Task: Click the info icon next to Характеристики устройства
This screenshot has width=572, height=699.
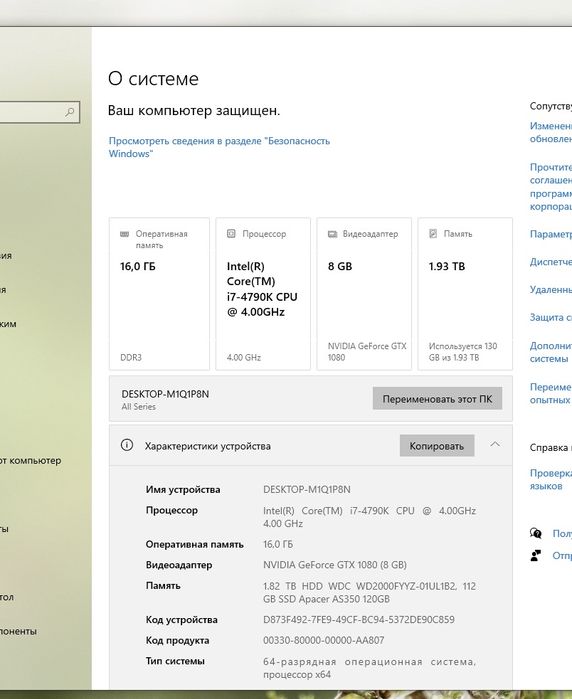Action: pos(127,445)
